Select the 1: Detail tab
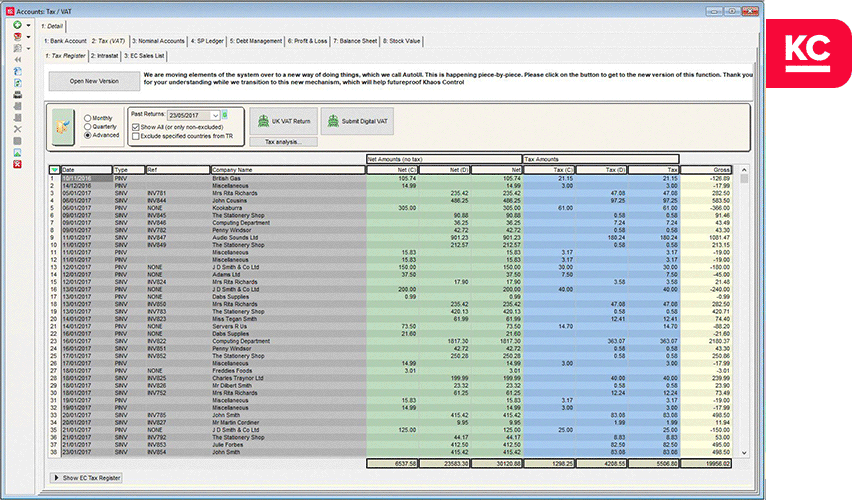Screen dimensions: 855x500 click(x=52, y=26)
